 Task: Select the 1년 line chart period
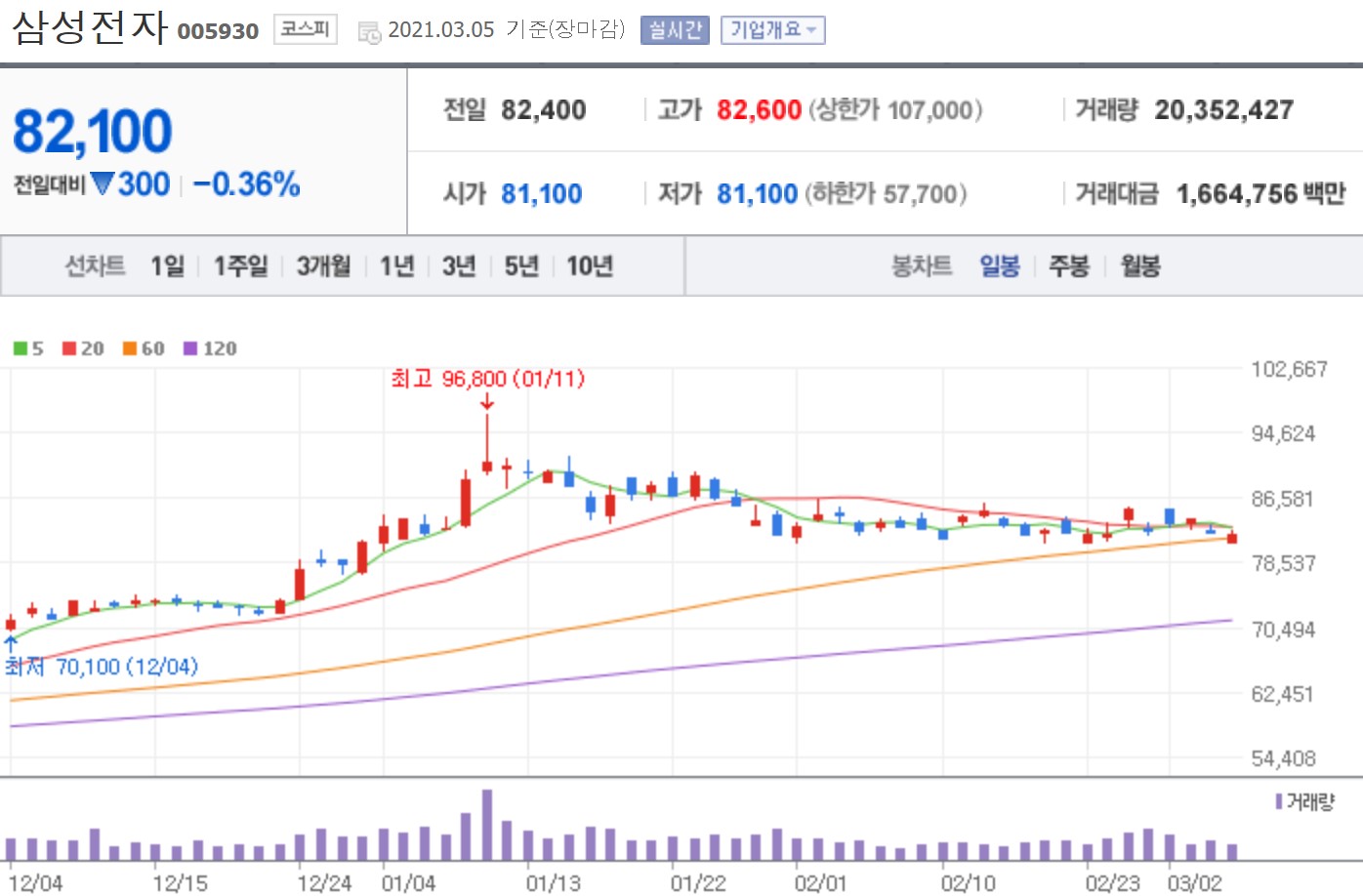pyautogui.click(x=396, y=265)
